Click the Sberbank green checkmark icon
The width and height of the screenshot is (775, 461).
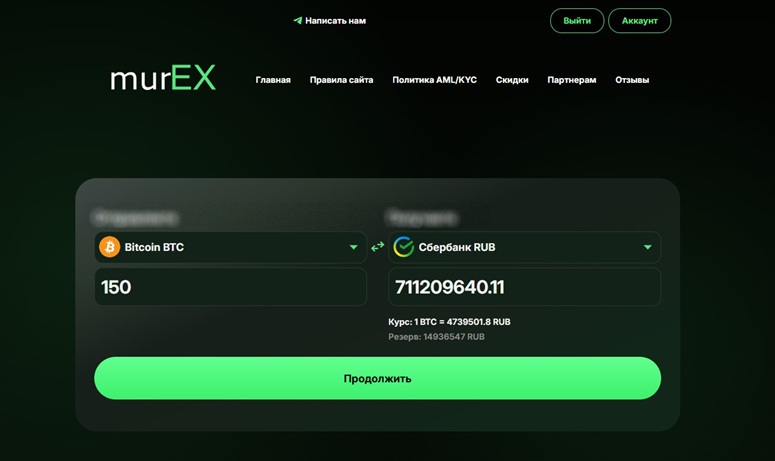[403, 247]
